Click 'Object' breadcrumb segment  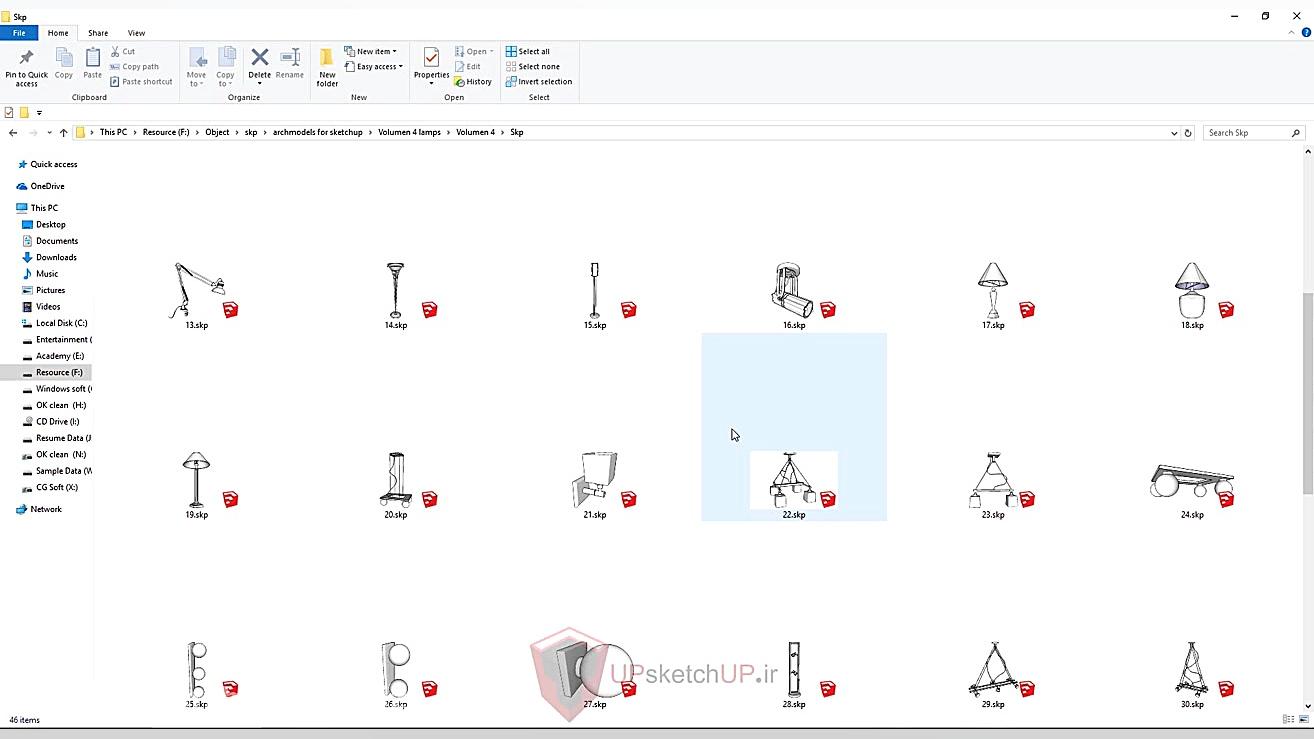(x=217, y=132)
